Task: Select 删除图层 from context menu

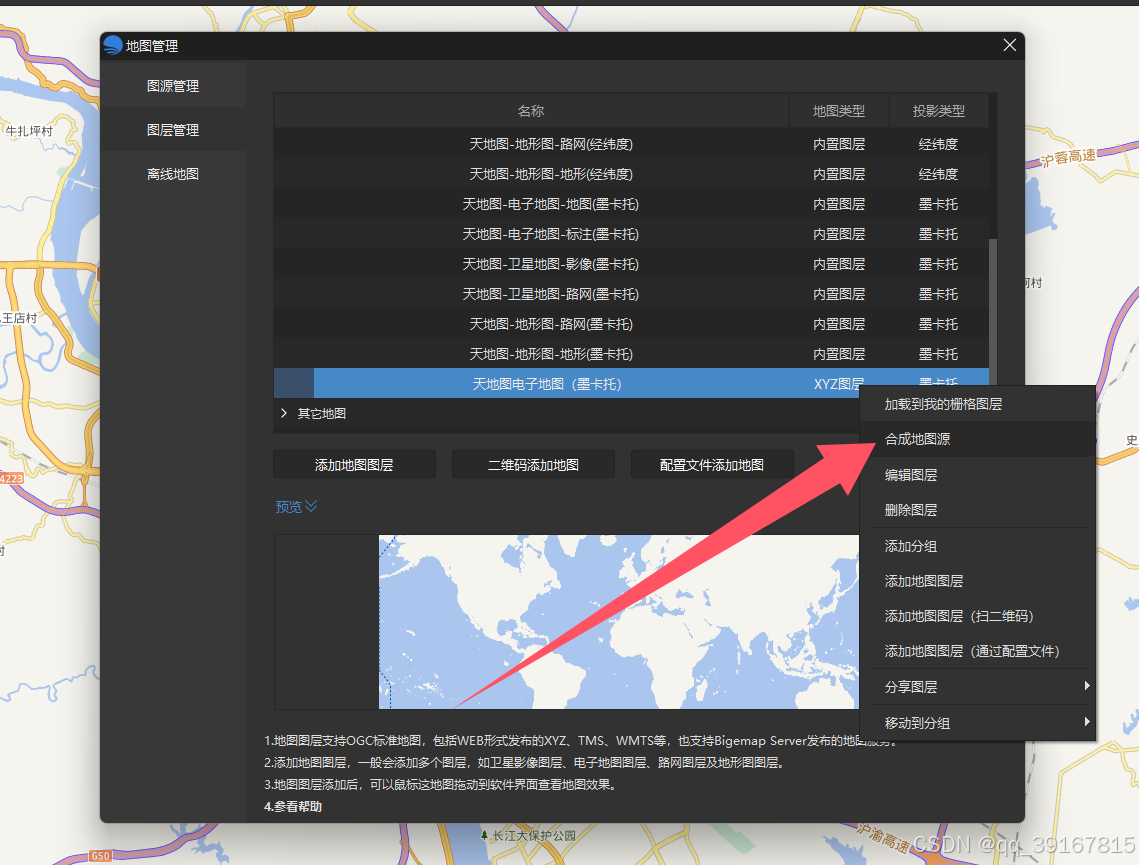Action: pos(977,510)
